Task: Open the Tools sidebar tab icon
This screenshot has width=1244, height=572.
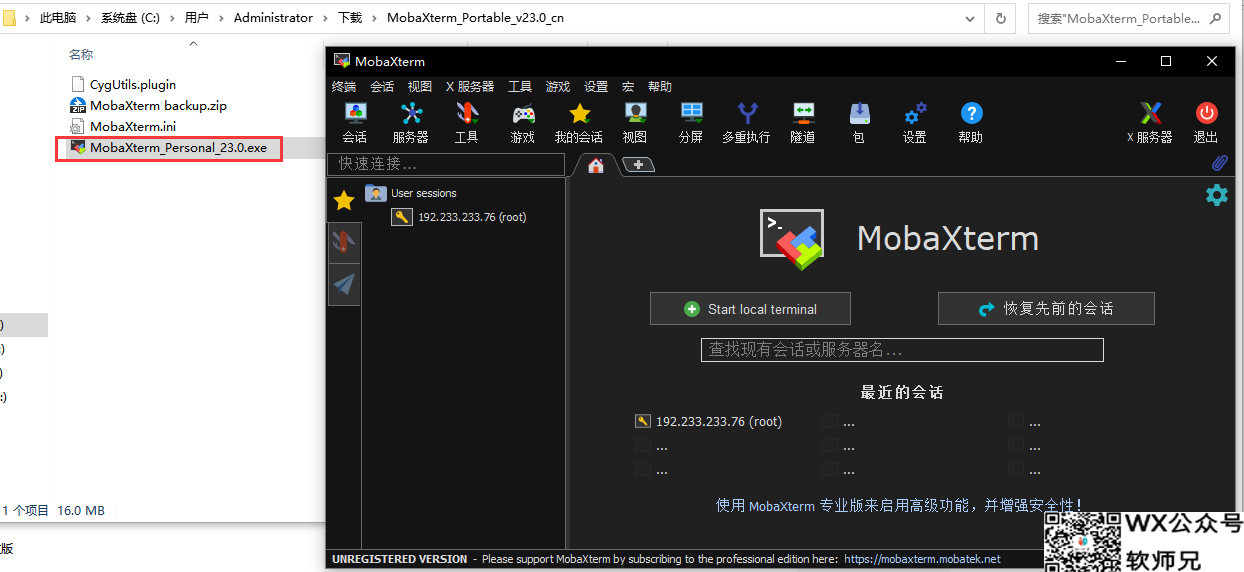Action: tap(344, 242)
